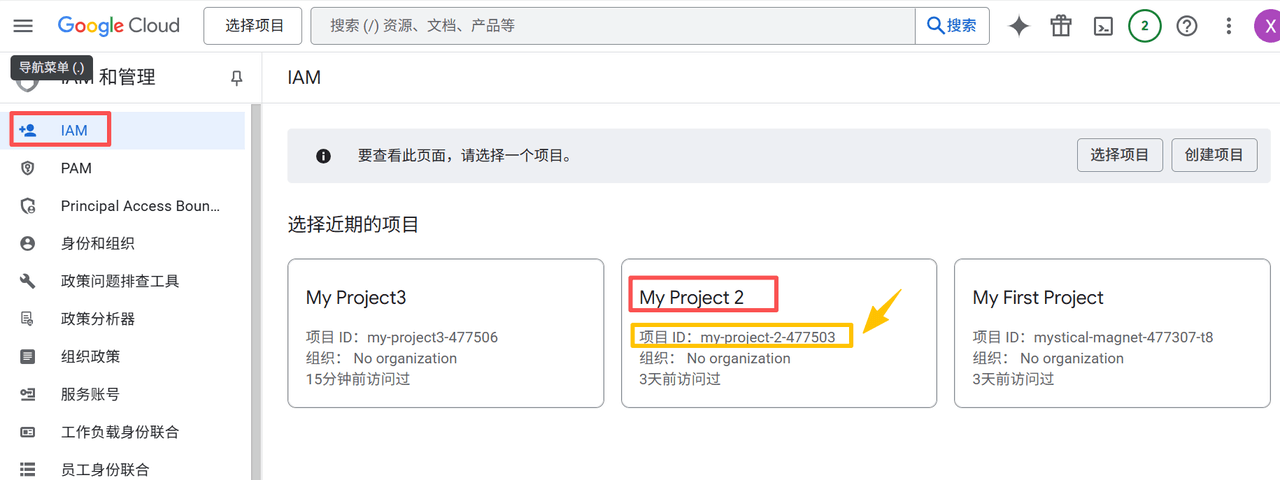Click 选择项目 button in info banner
Viewport: 1280px width, 480px height.
pos(1119,155)
